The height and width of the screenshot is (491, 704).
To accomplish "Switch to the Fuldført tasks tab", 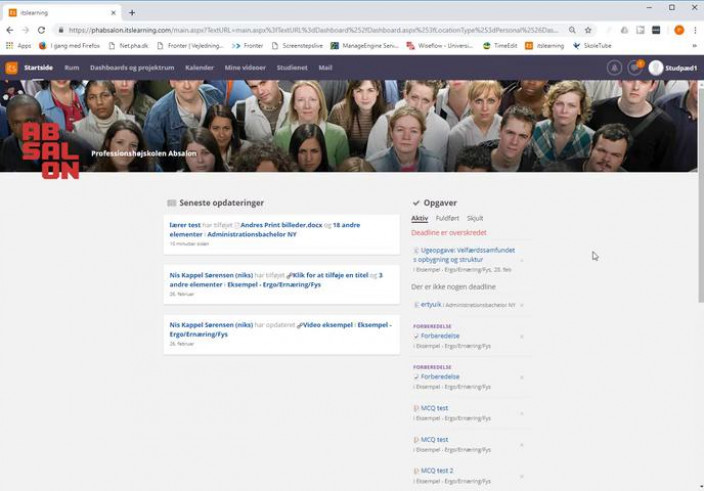I will pos(448,218).
